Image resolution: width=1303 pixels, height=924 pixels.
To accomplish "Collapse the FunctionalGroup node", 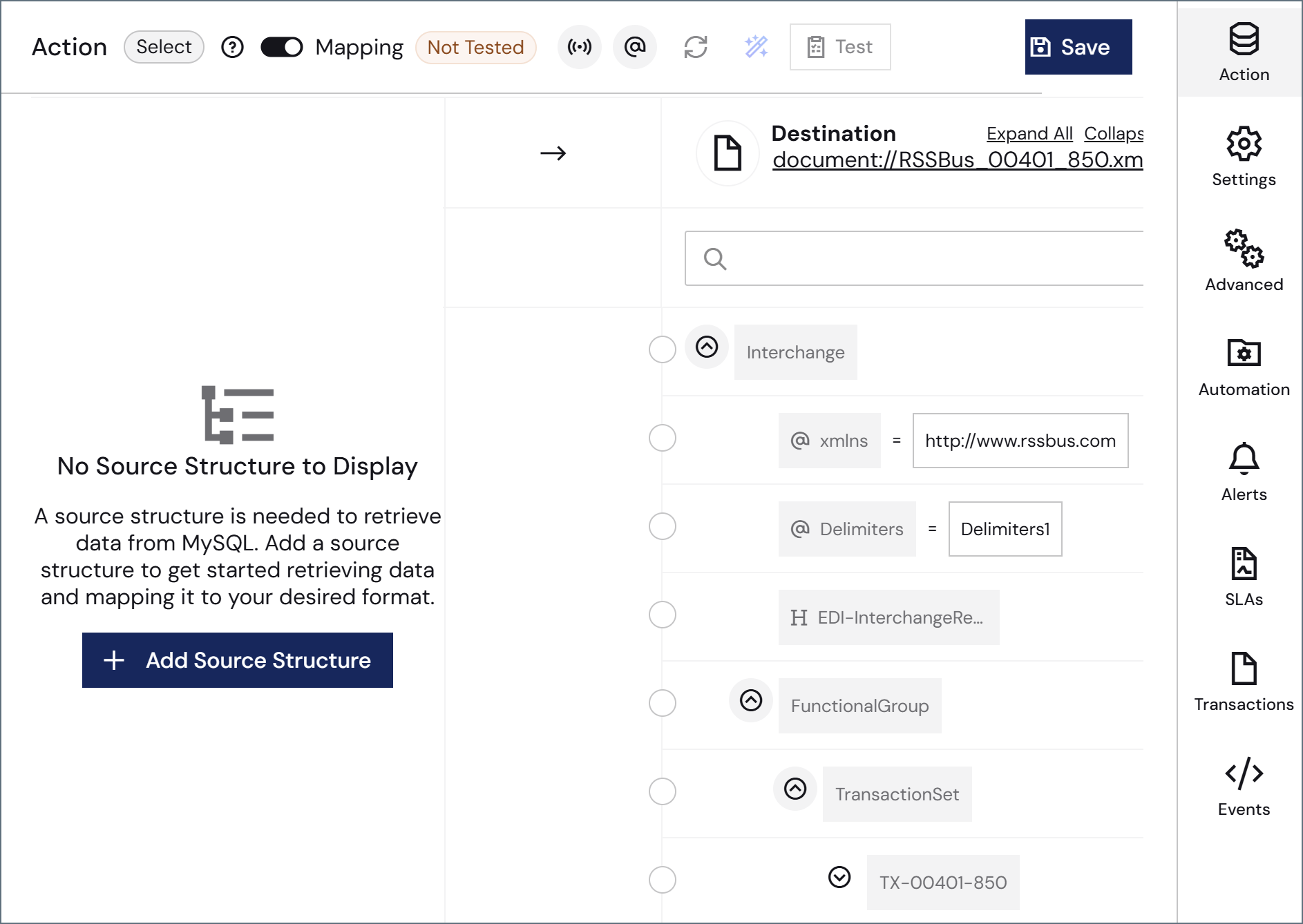I will pos(751,700).
